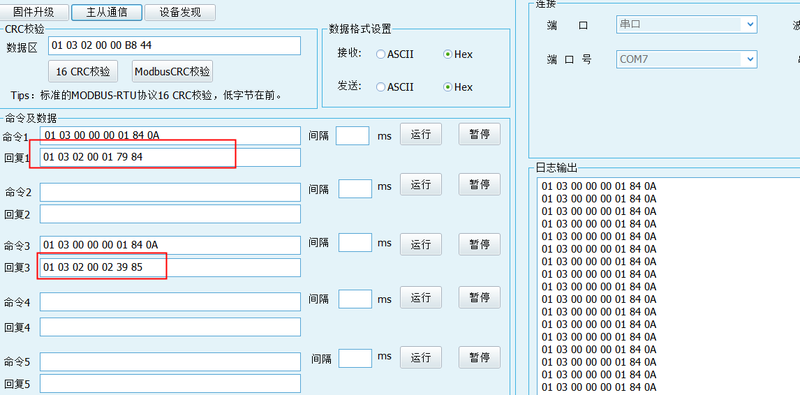Click the 命令2 间隔 ms field

pos(355,188)
